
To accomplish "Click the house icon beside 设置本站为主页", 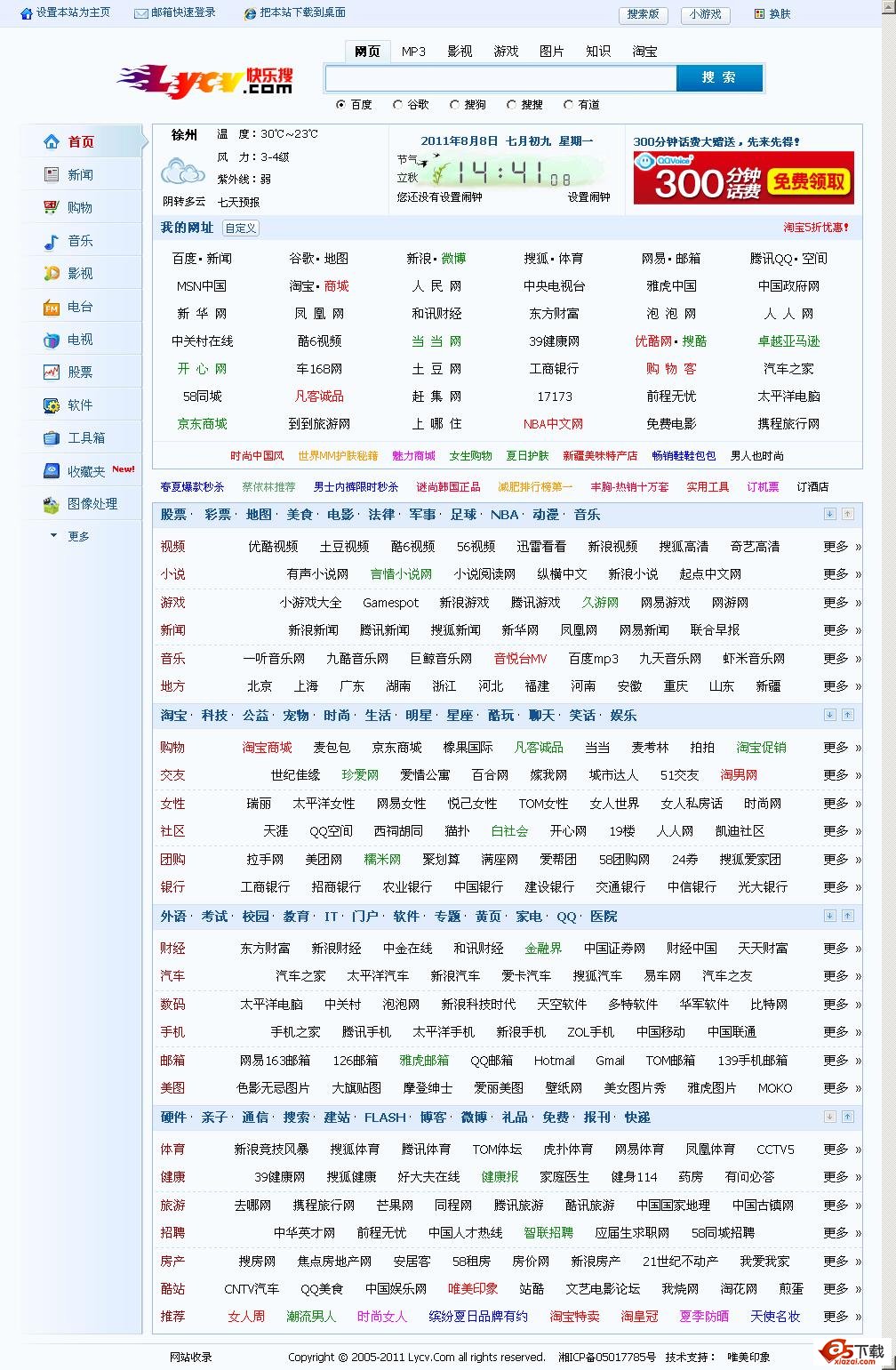I will coord(27,13).
